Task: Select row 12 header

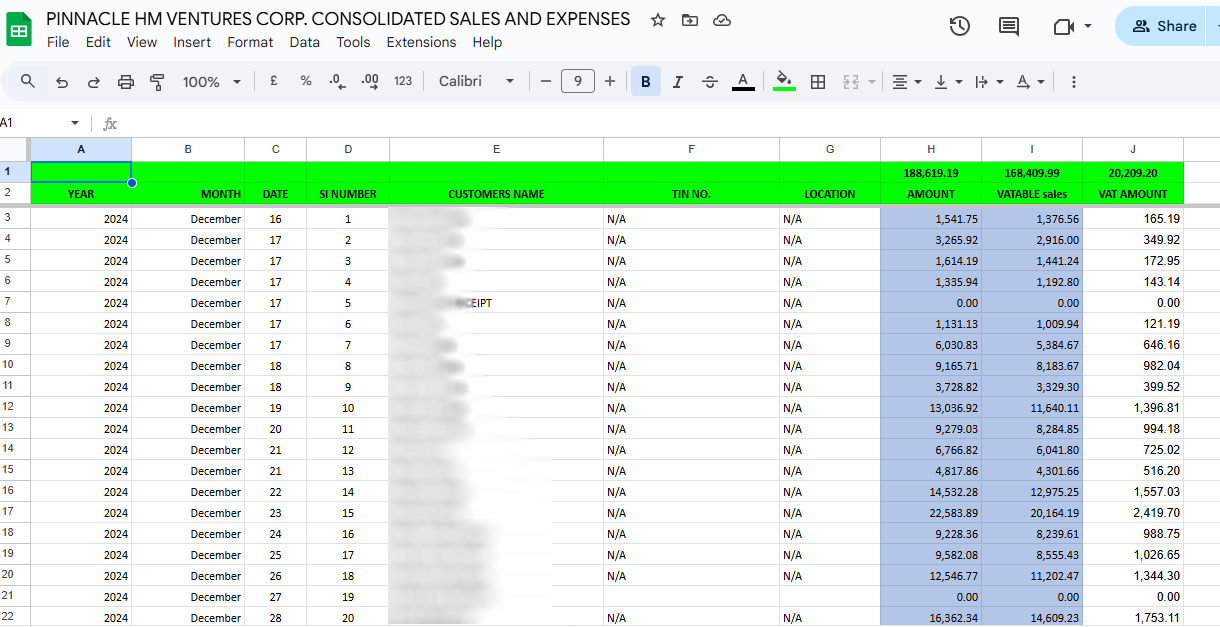Action: [x=15, y=407]
